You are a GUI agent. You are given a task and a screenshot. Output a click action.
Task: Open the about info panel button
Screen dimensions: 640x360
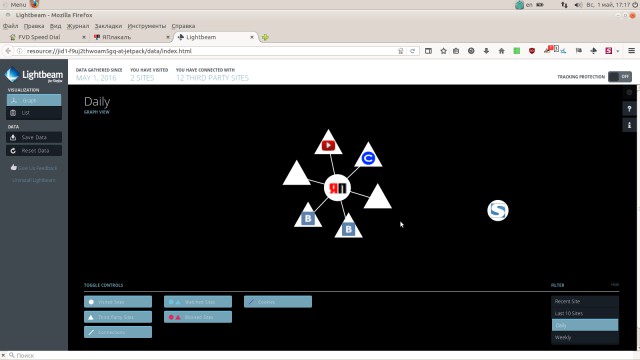(x=629, y=125)
